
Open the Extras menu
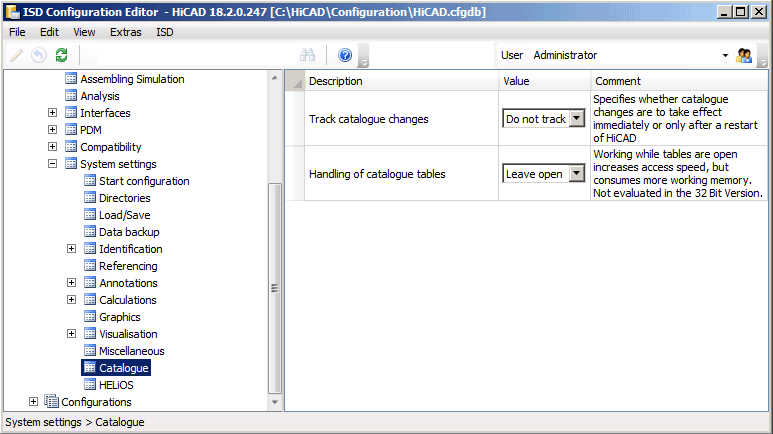point(126,32)
